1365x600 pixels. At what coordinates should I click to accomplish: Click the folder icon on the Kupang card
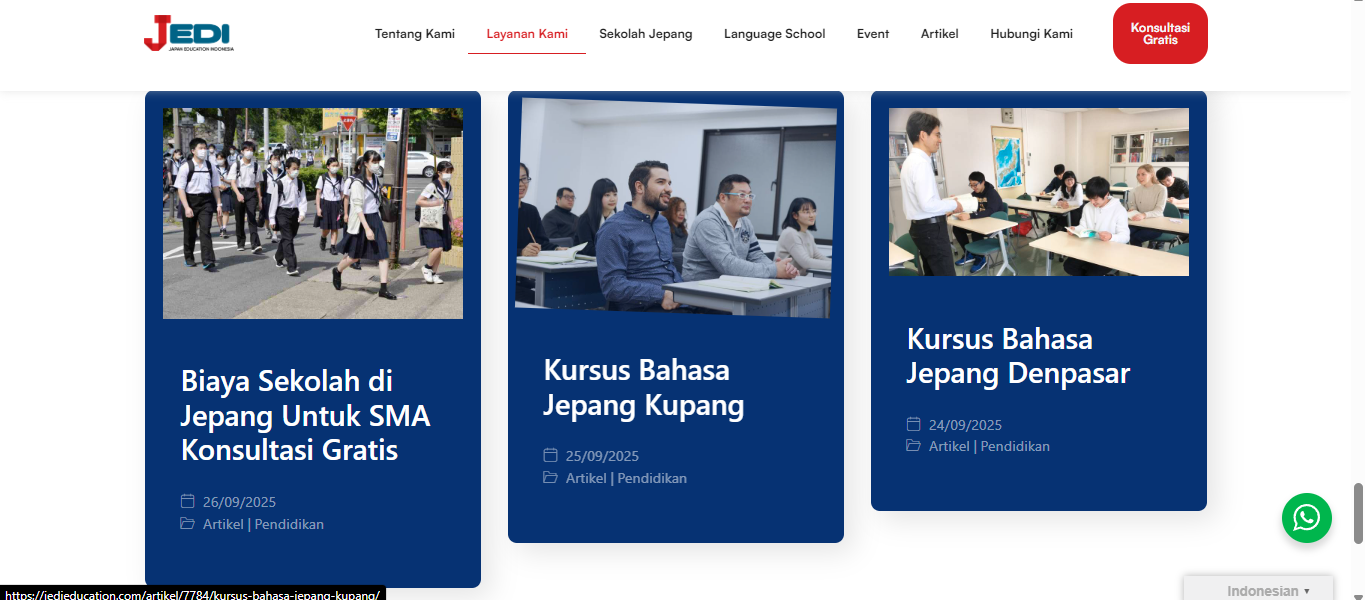tap(549, 478)
